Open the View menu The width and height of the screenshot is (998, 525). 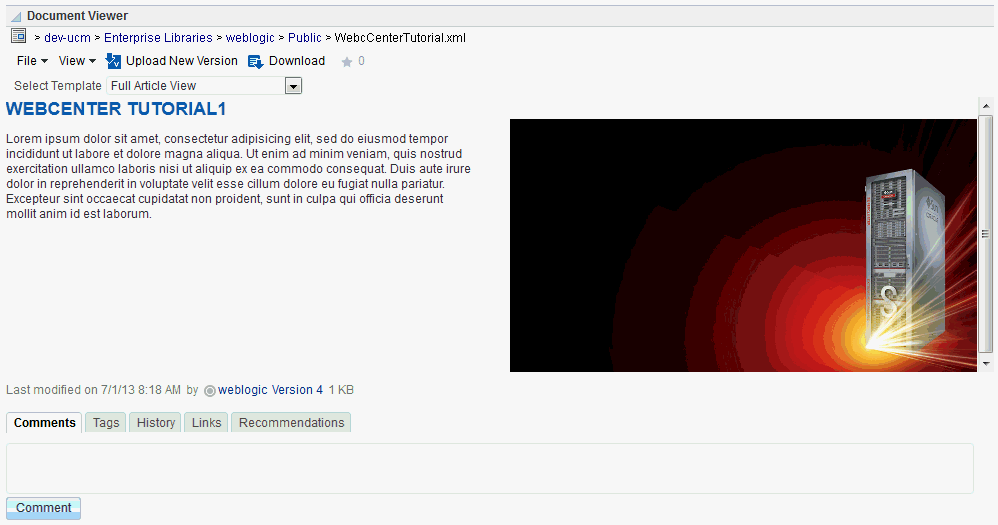(77, 61)
